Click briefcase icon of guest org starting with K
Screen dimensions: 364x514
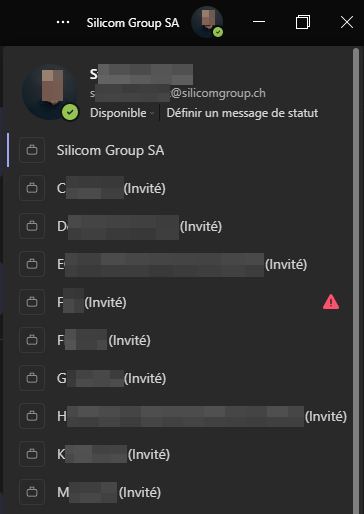tap(32, 454)
